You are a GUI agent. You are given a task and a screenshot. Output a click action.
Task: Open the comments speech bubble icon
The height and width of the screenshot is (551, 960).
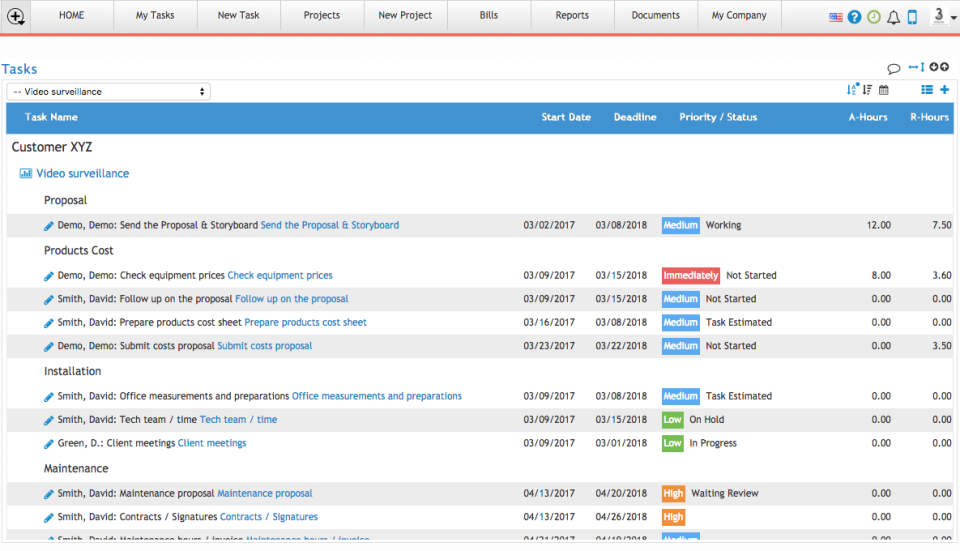click(x=894, y=68)
